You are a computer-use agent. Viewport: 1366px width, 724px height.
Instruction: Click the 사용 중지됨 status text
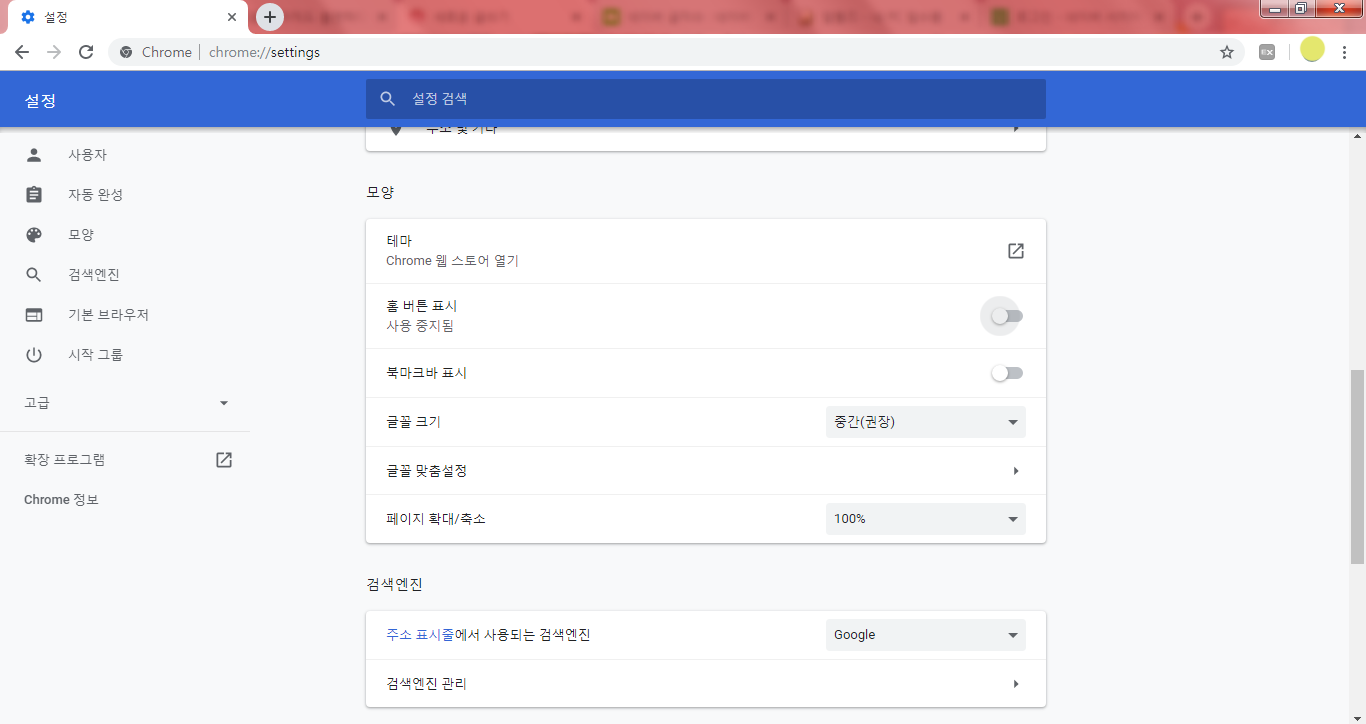(x=420, y=326)
